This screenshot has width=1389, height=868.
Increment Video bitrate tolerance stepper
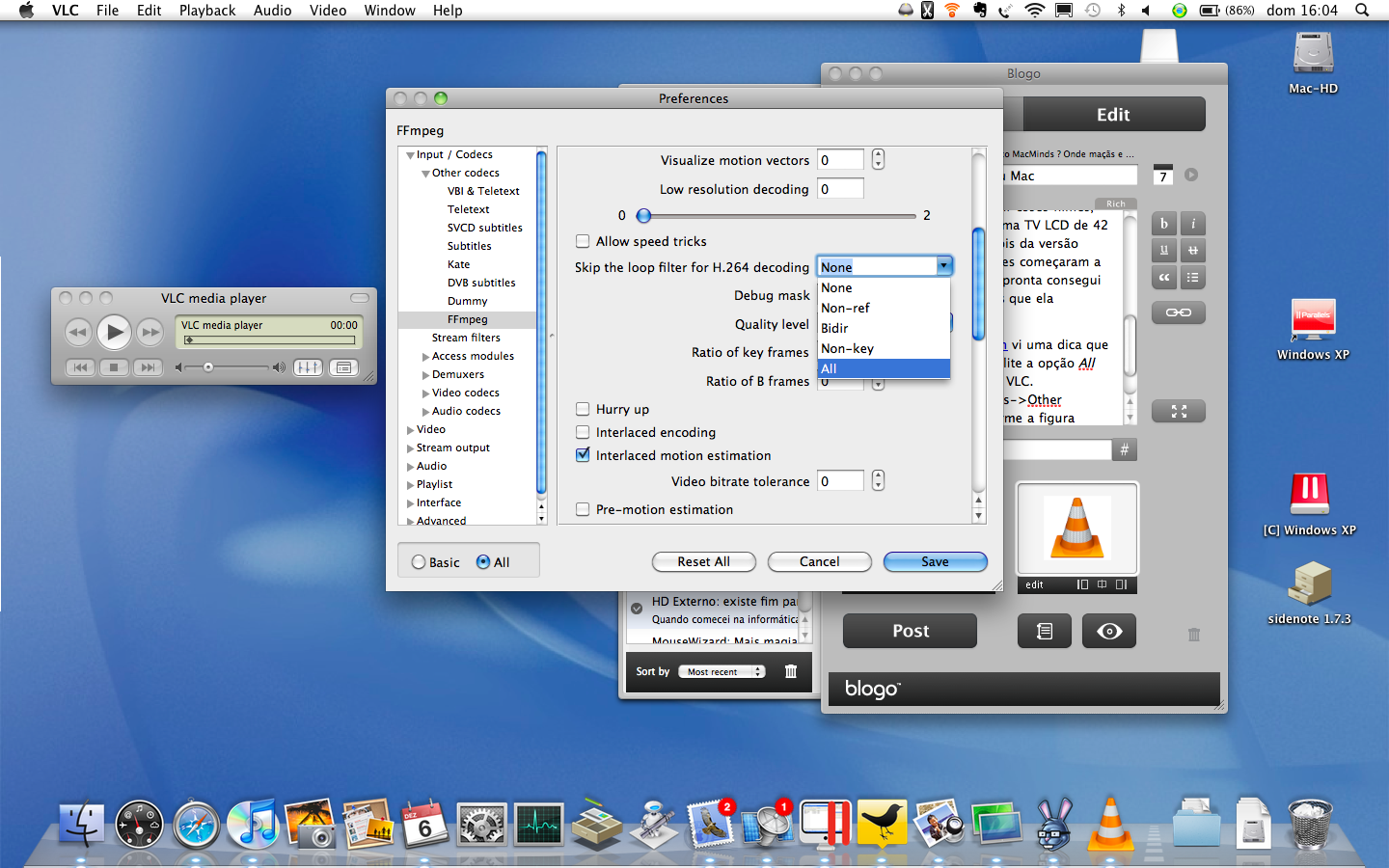point(878,475)
